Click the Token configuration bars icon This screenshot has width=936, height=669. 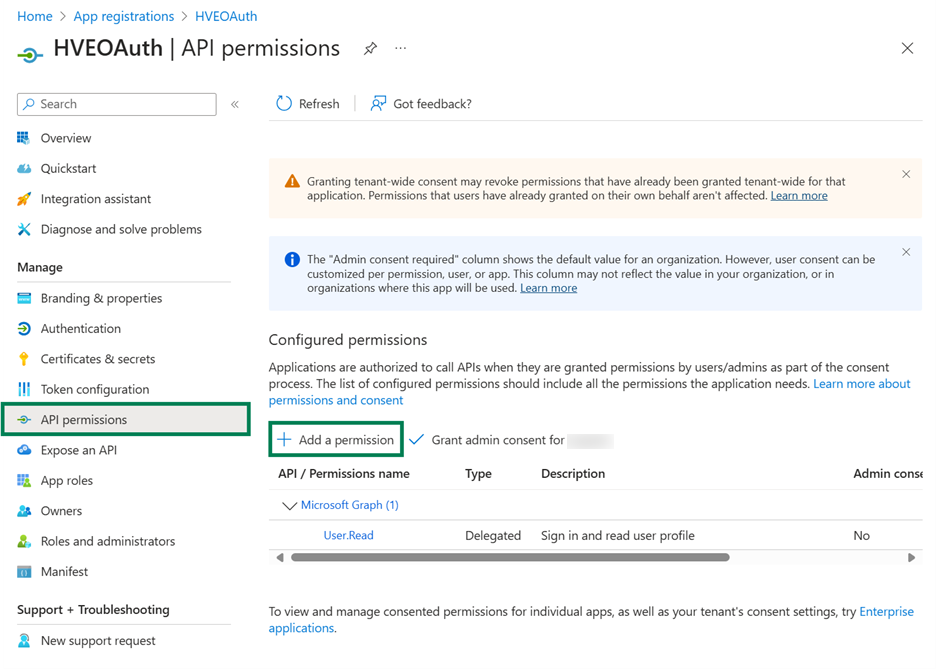coord(24,389)
